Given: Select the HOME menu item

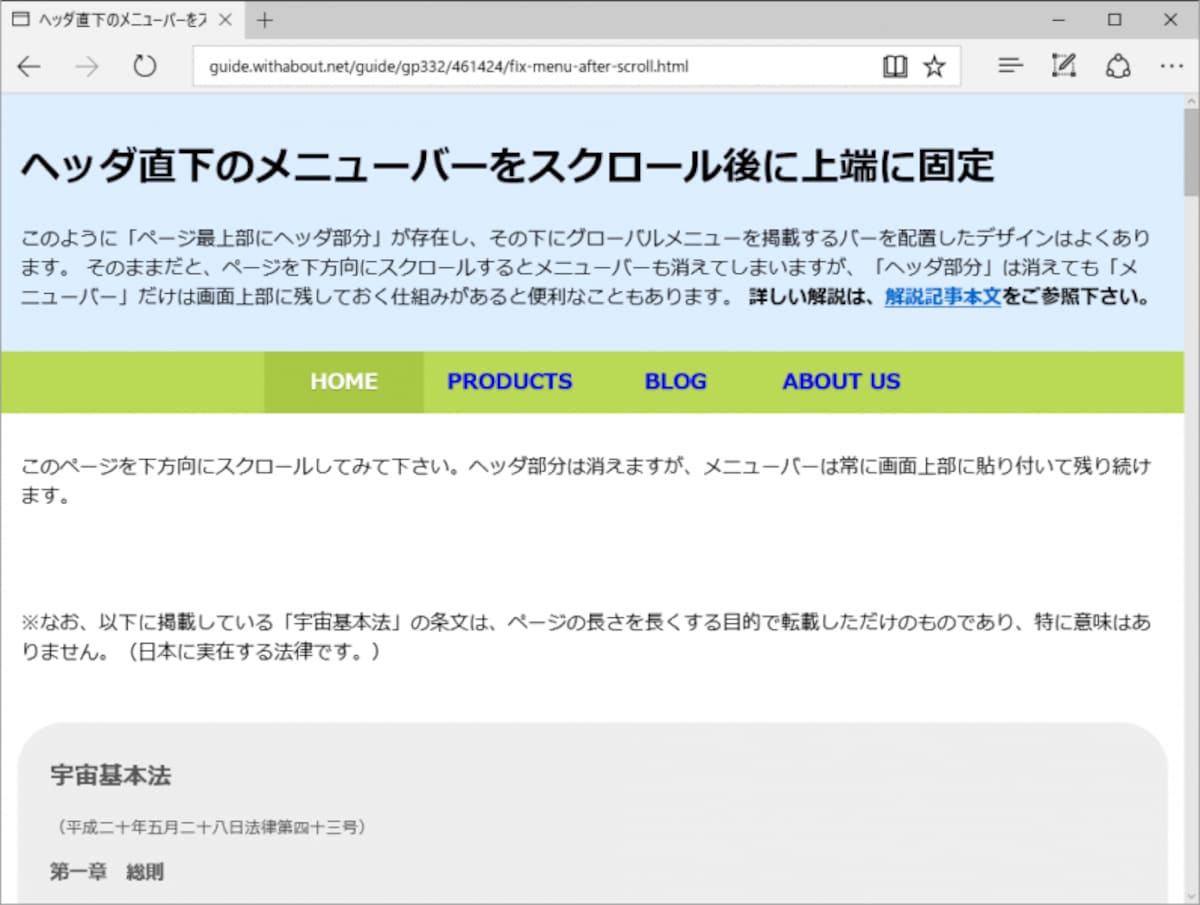Looking at the screenshot, I should point(344,382).
